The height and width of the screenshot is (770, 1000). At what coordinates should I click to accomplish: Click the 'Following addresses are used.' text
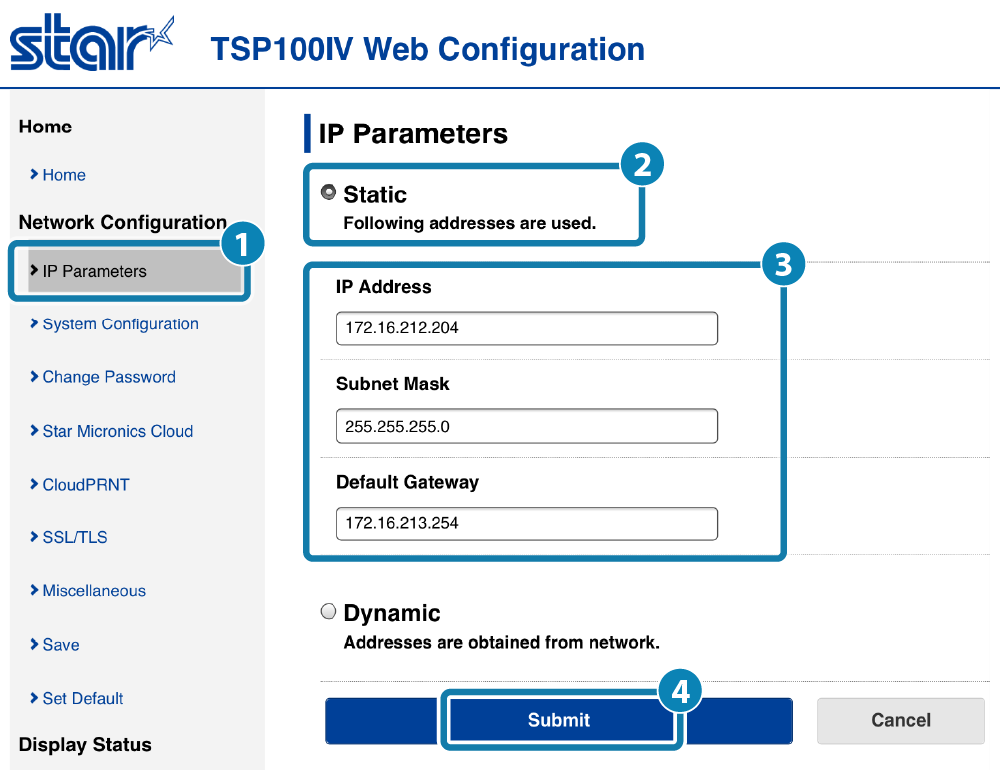tap(470, 223)
